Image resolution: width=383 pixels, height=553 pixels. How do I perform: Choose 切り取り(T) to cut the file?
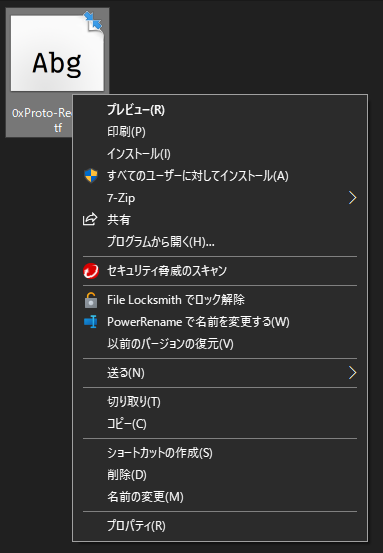point(220,402)
